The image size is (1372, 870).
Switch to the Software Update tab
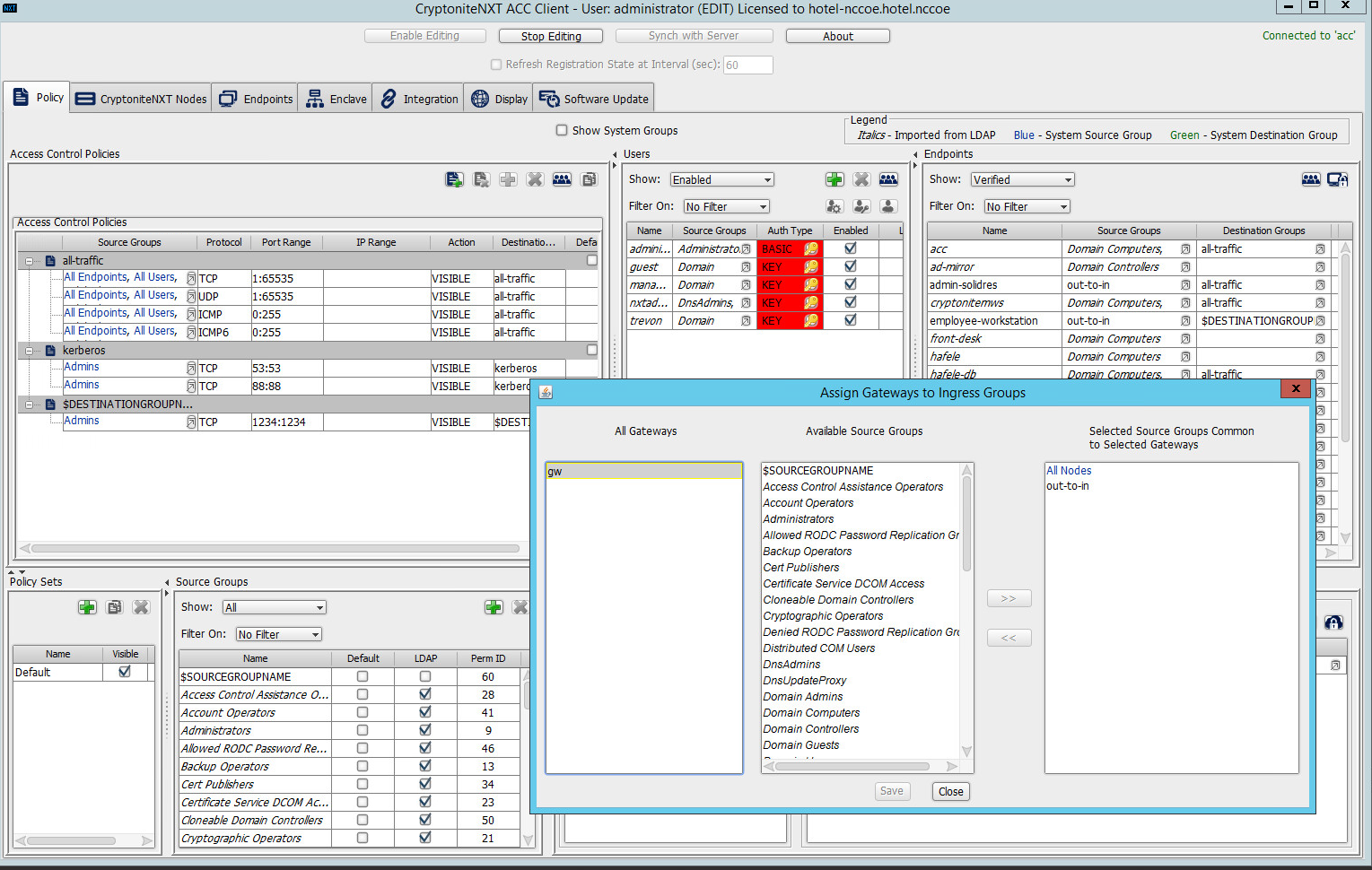[594, 100]
